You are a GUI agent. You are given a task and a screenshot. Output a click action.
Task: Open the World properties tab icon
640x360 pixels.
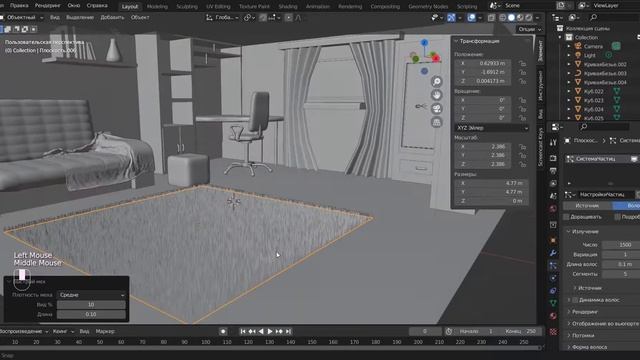(x=553, y=209)
